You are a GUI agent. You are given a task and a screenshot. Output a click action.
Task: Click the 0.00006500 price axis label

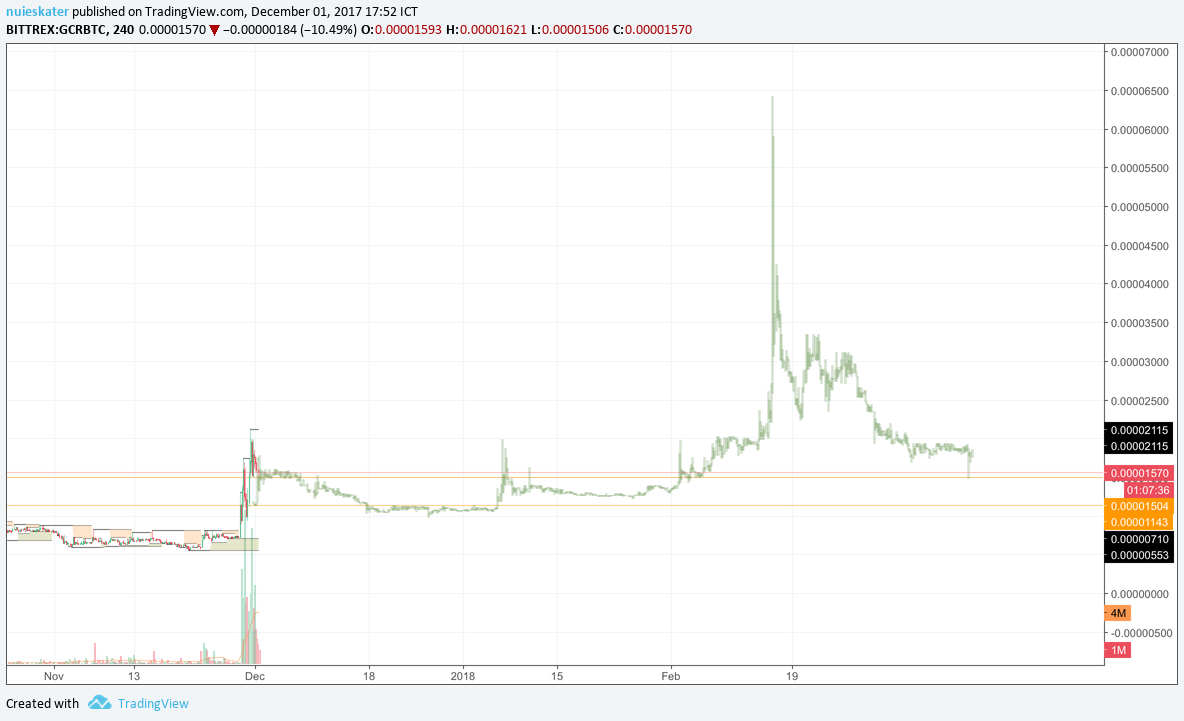coord(1139,91)
